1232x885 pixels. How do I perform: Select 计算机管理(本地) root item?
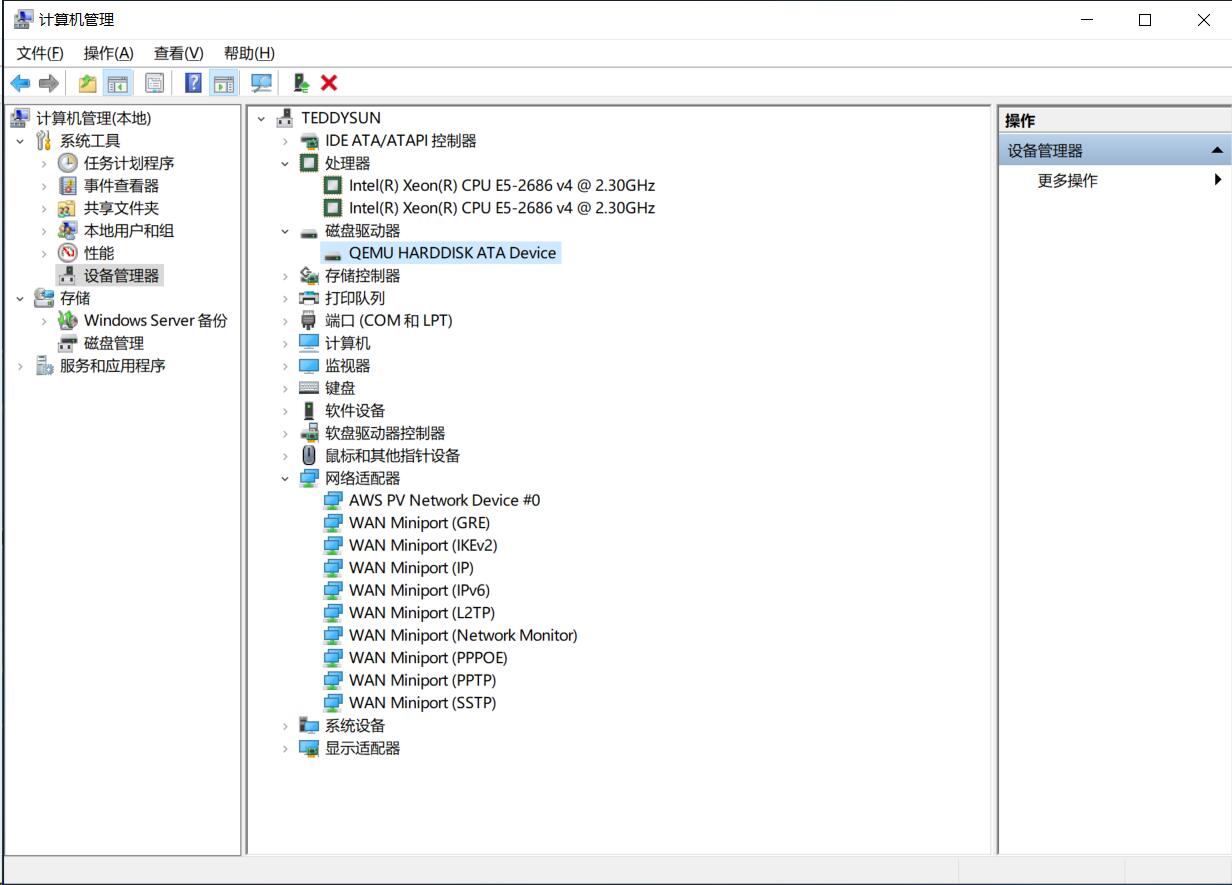93,118
